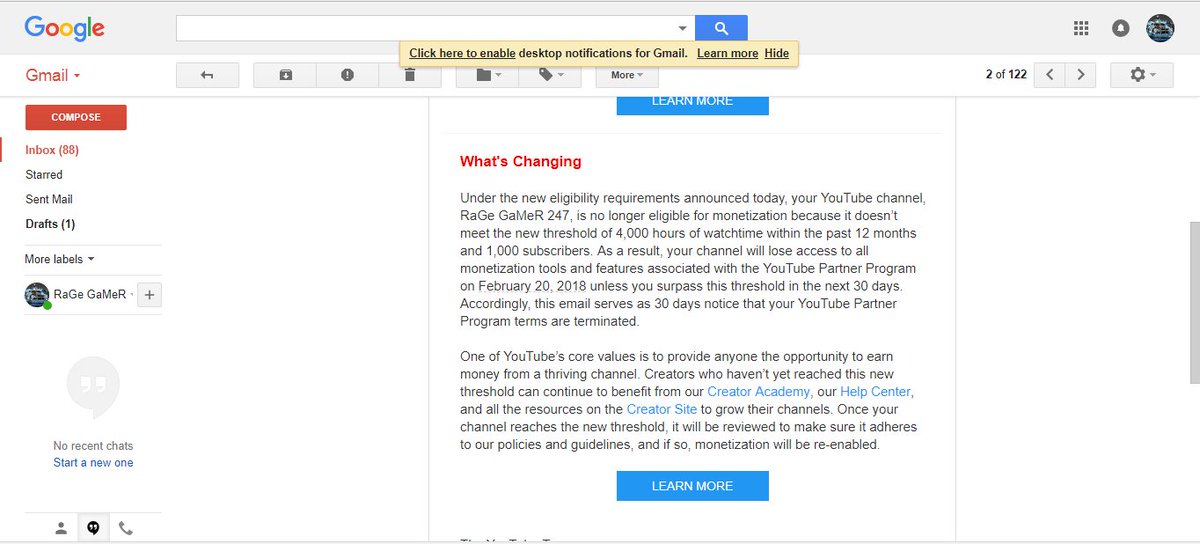Click the page vertical scrollbar thumb
This screenshot has width=1200, height=544.
(1194, 303)
